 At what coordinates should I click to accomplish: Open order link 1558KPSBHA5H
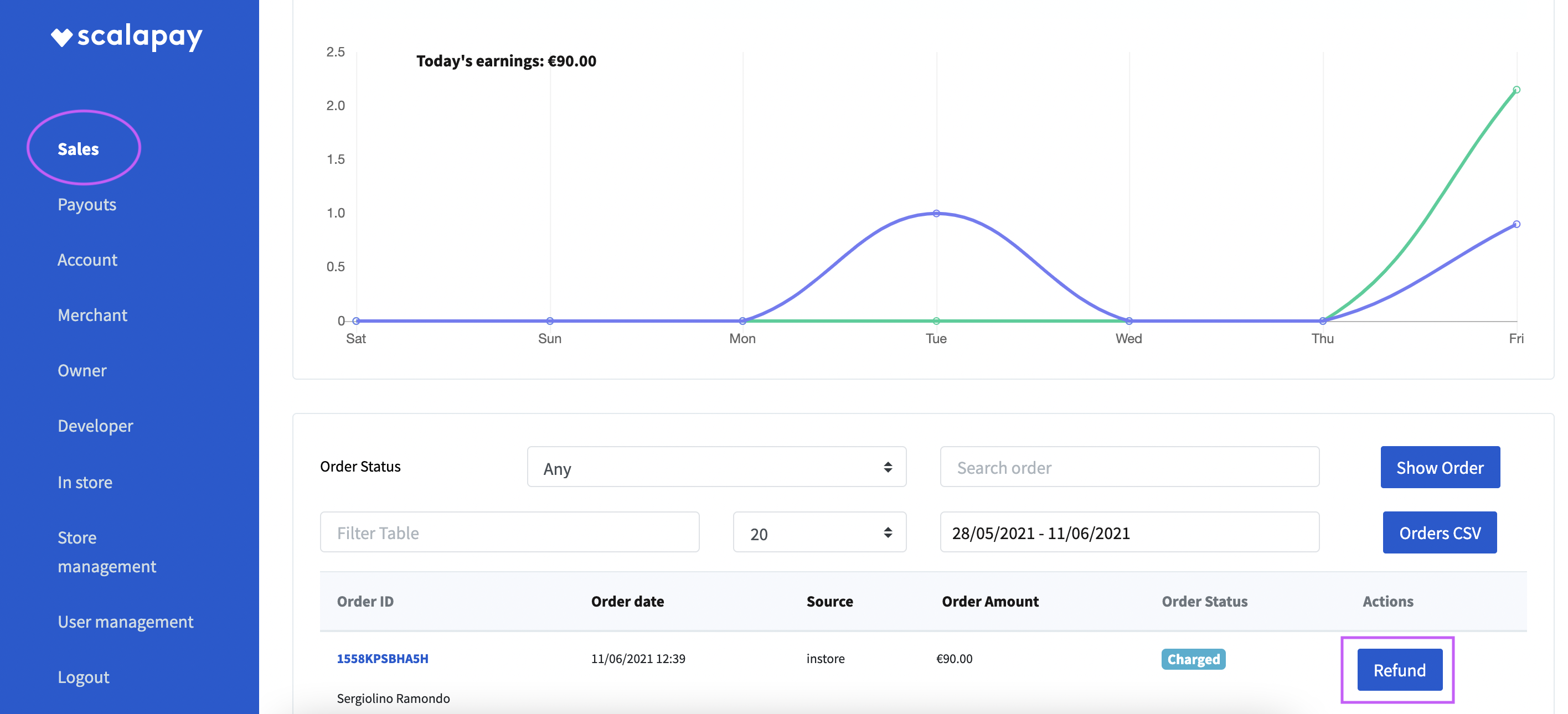tap(382, 659)
